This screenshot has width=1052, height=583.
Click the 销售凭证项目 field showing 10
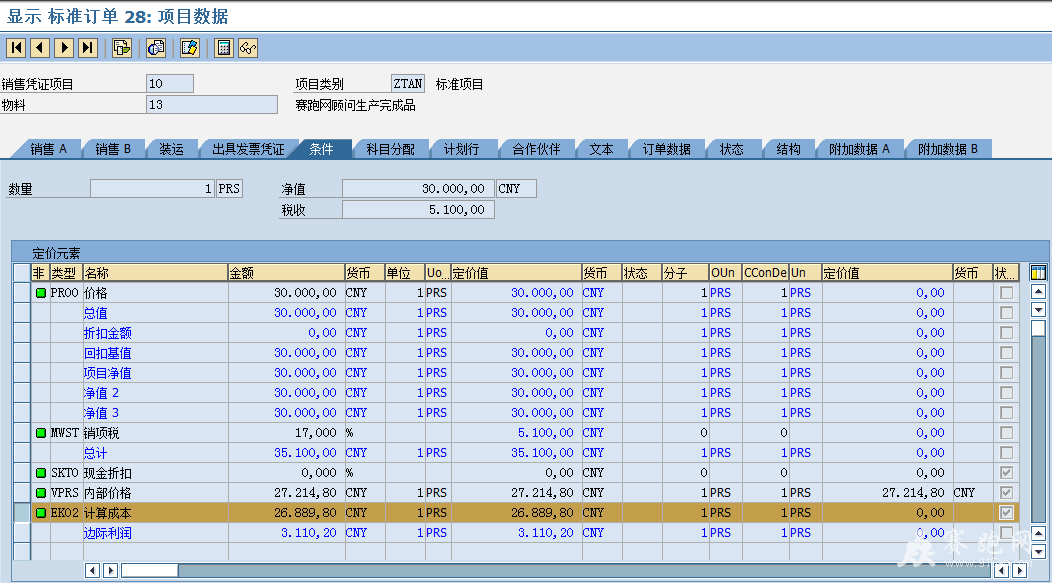[170, 83]
